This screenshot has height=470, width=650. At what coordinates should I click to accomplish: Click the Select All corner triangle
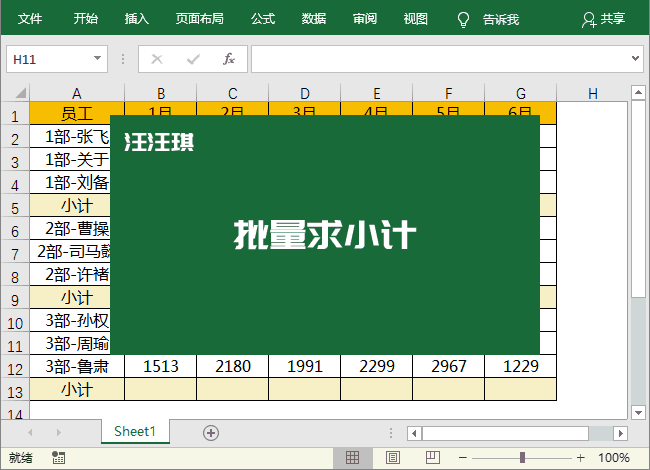click(21, 93)
